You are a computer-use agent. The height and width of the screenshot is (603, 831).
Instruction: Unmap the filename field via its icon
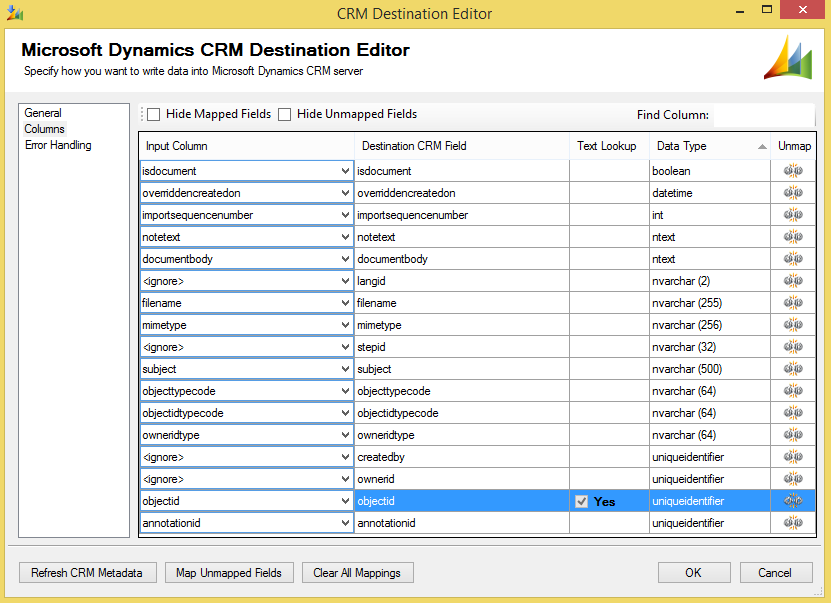pos(793,303)
